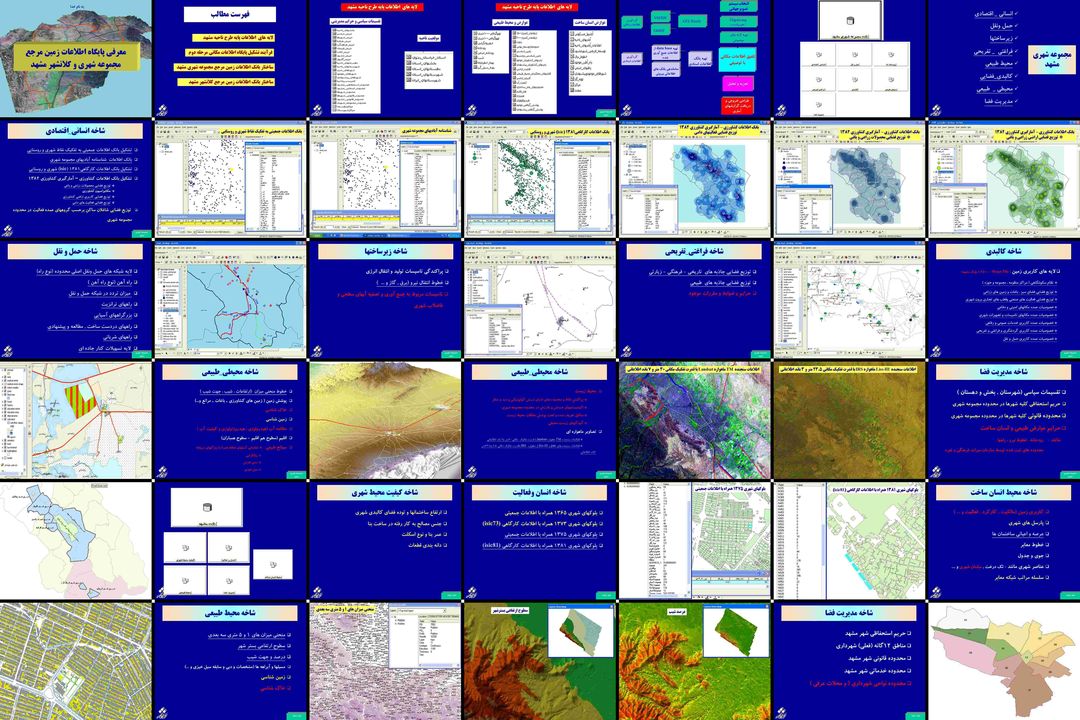Image resolution: width=1080 pixels, height=720 pixels.
Task: Click the magenta box in the flowchart slide
Action: click(x=738, y=83)
